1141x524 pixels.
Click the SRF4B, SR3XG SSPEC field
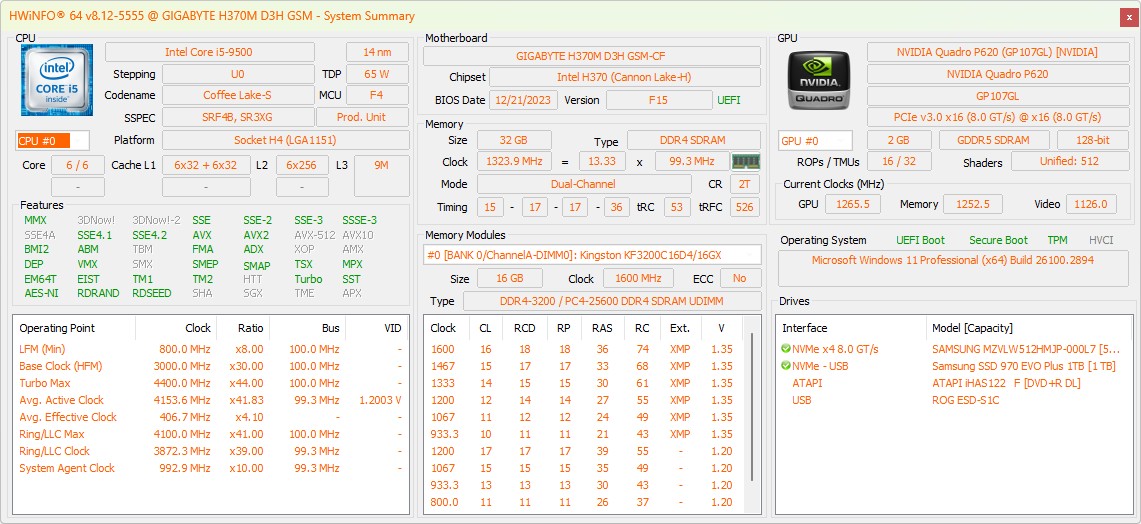[238, 117]
